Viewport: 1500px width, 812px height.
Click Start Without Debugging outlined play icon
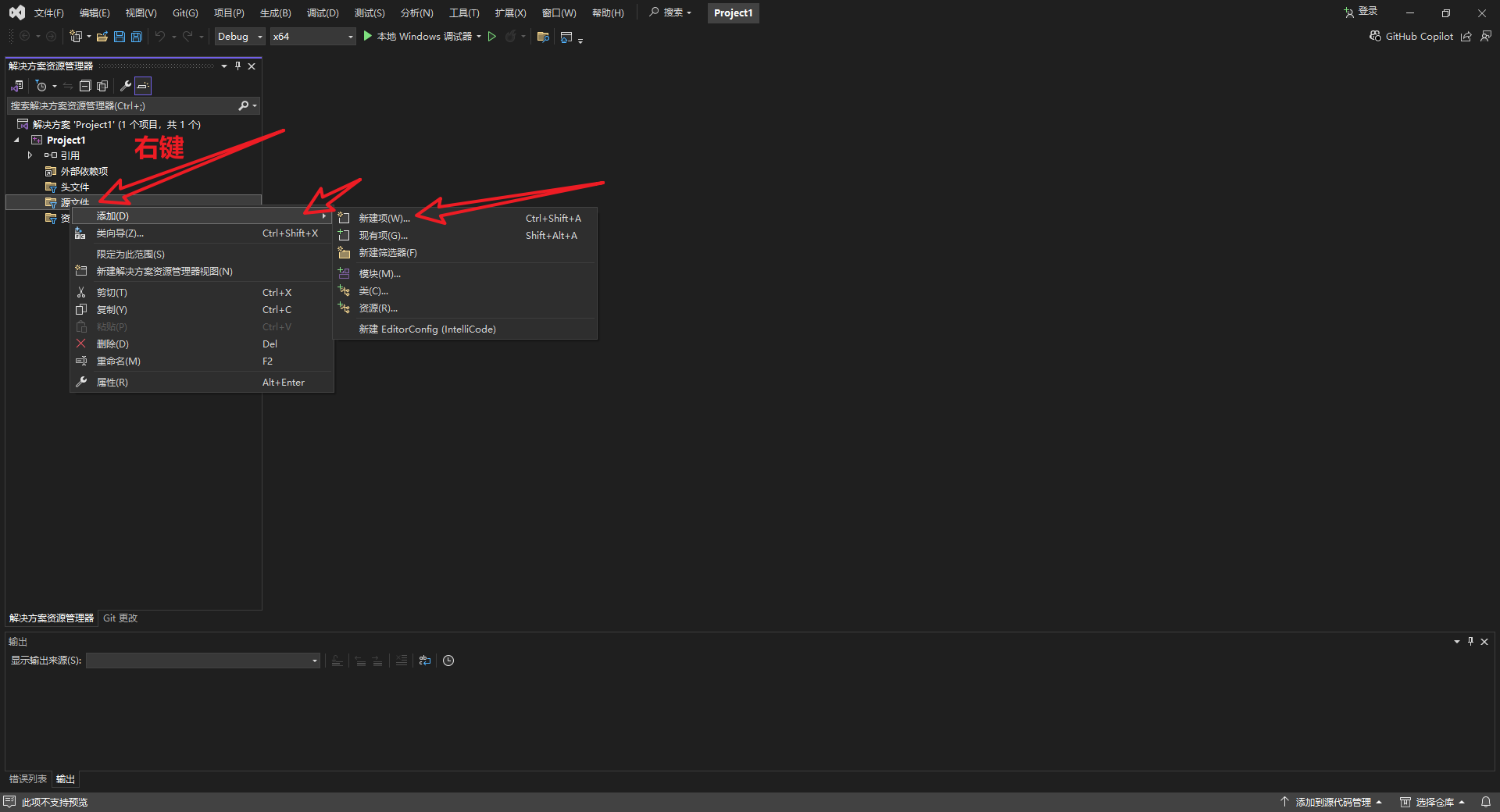pos(492,36)
